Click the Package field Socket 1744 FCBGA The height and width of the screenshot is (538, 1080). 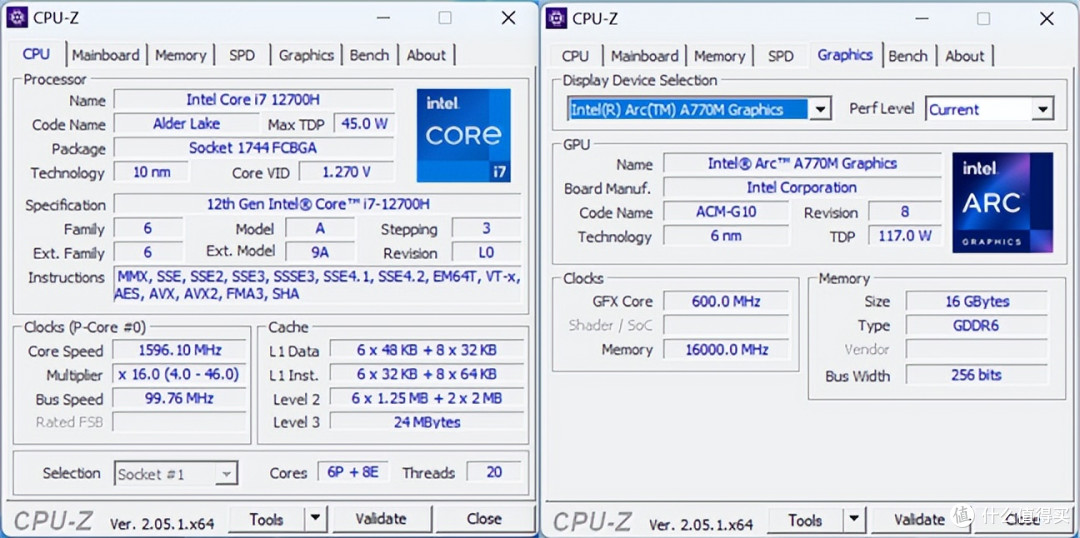[x=253, y=148]
